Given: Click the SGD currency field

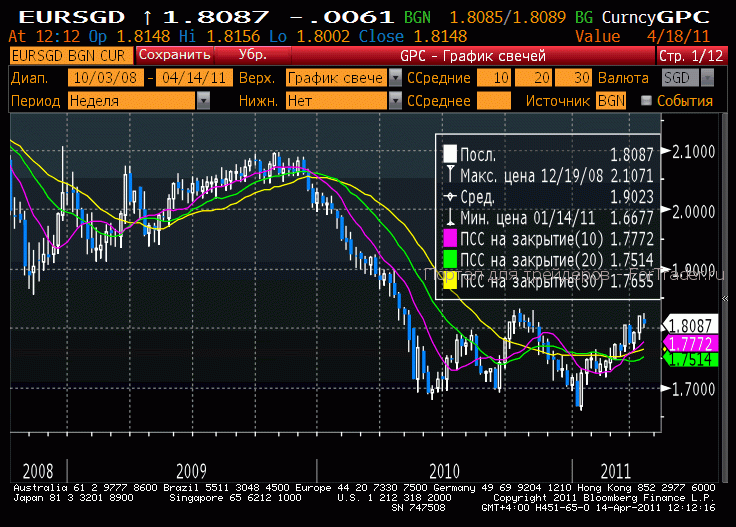Looking at the screenshot, I should (x=681, y=78).
